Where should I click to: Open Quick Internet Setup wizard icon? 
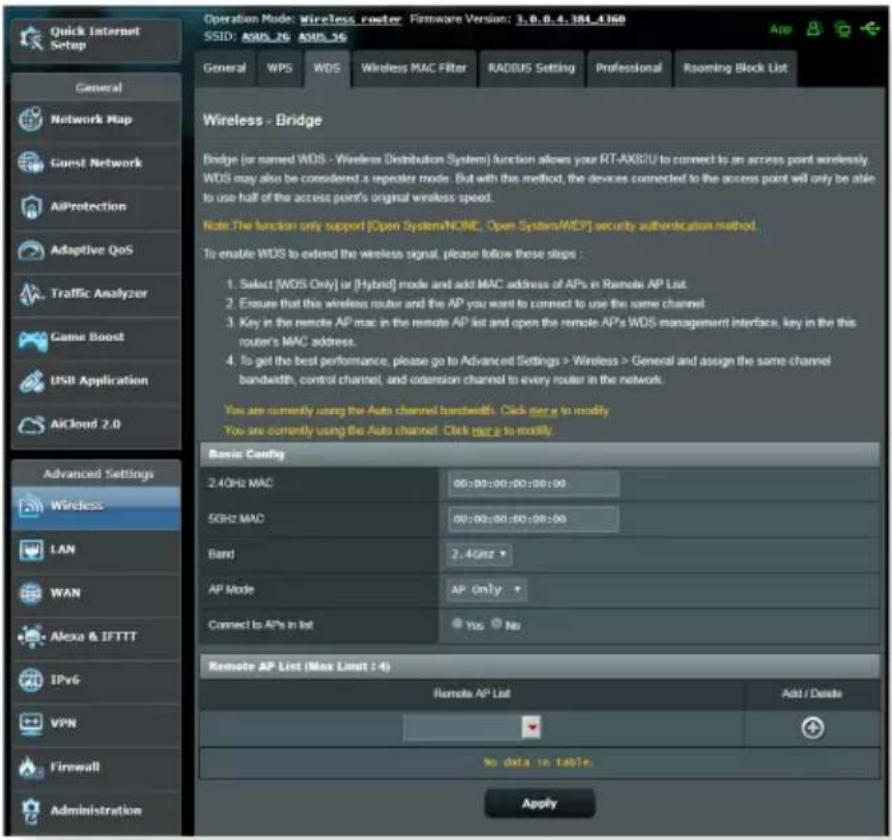(x=31, y=38)
